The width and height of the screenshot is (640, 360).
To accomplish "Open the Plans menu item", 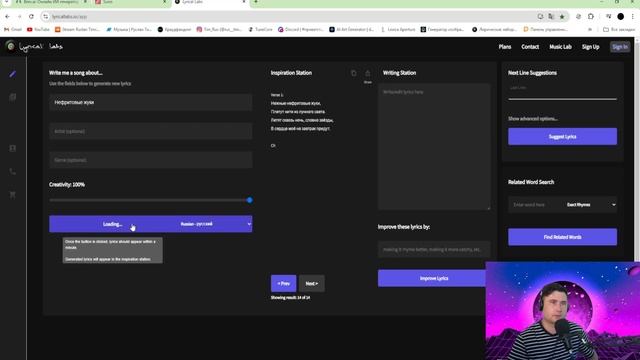I will tap(504, 47).
